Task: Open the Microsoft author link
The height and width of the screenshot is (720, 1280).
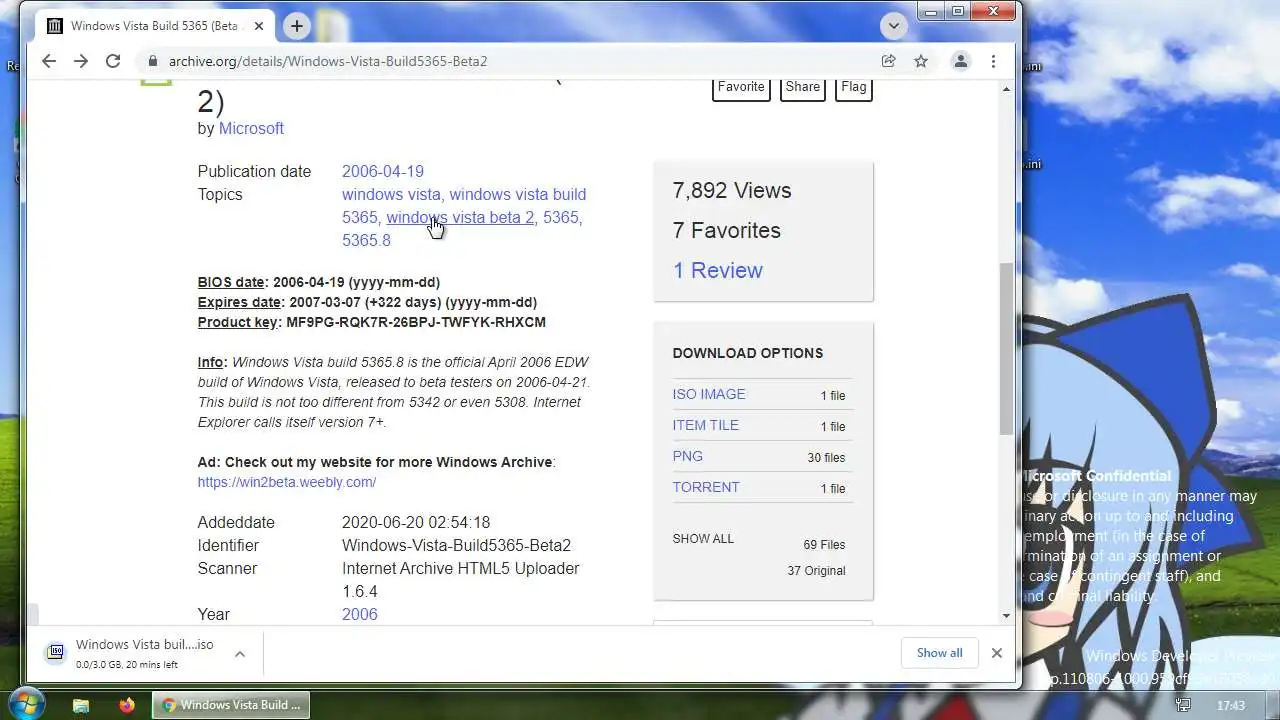Action: [x=251, y=128]
